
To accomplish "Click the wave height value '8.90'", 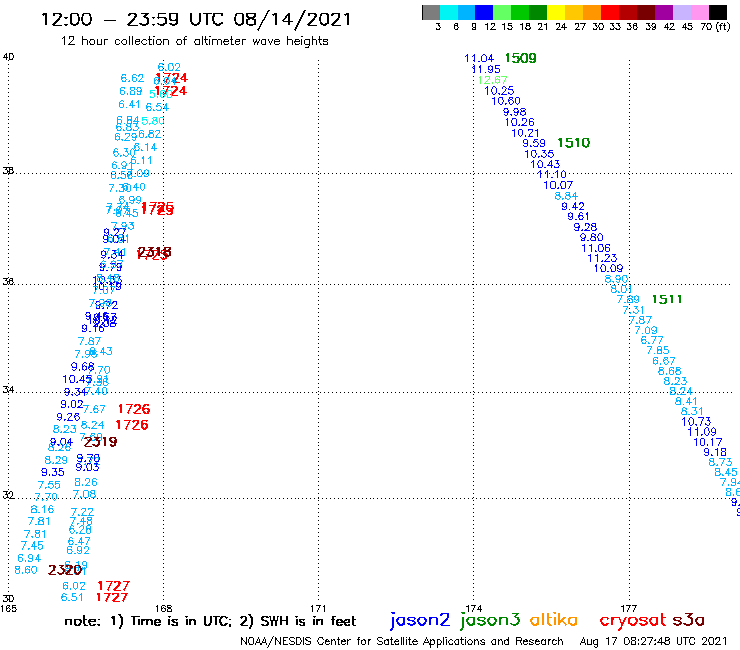I will click(x=616, y=279).
